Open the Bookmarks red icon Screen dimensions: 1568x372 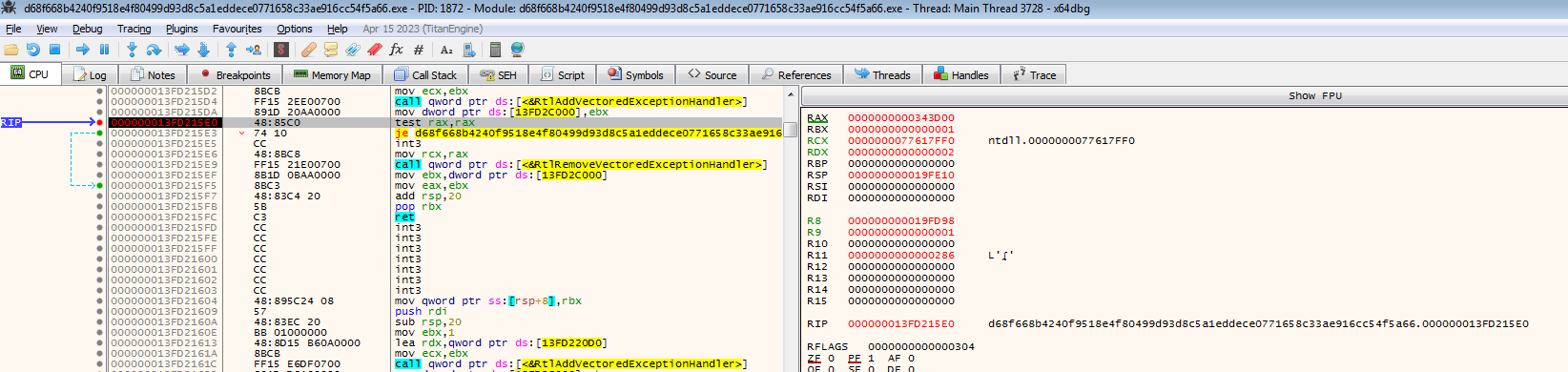375,50
